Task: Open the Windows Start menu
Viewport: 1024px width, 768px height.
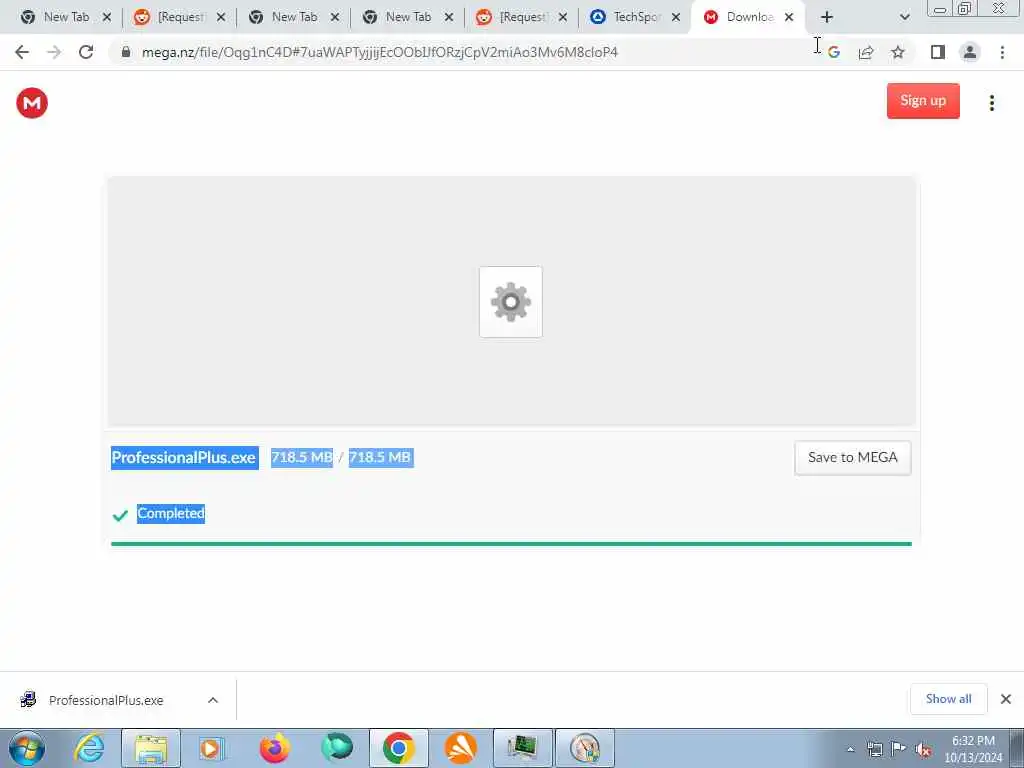Action: click(x=27, y=748)
